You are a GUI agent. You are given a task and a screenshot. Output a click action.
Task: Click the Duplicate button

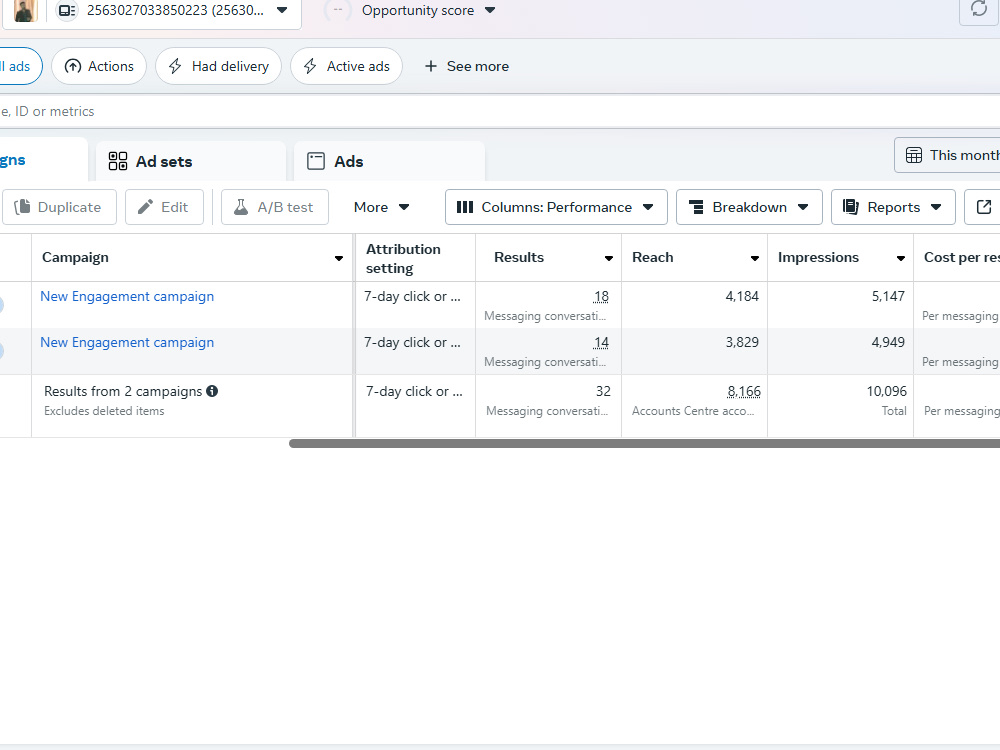(x=59, y=207)
